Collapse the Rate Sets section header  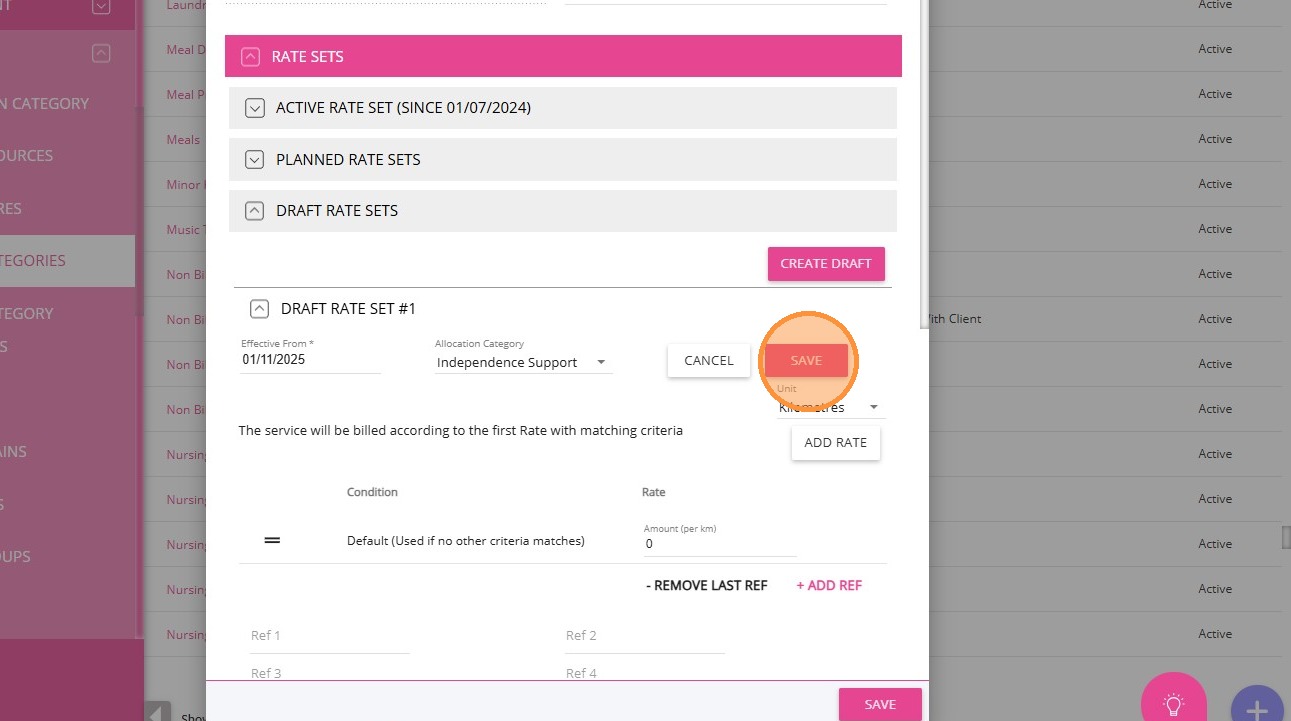point(250,57)
